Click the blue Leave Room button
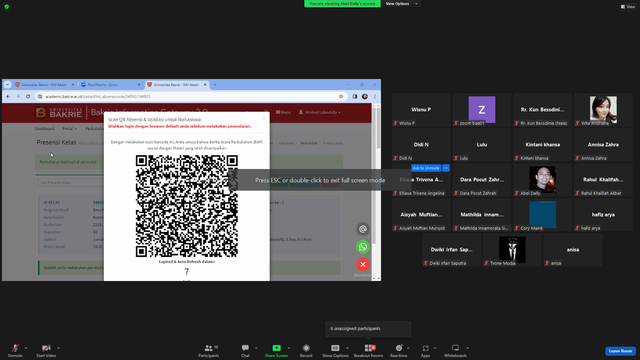 [620, 351]
